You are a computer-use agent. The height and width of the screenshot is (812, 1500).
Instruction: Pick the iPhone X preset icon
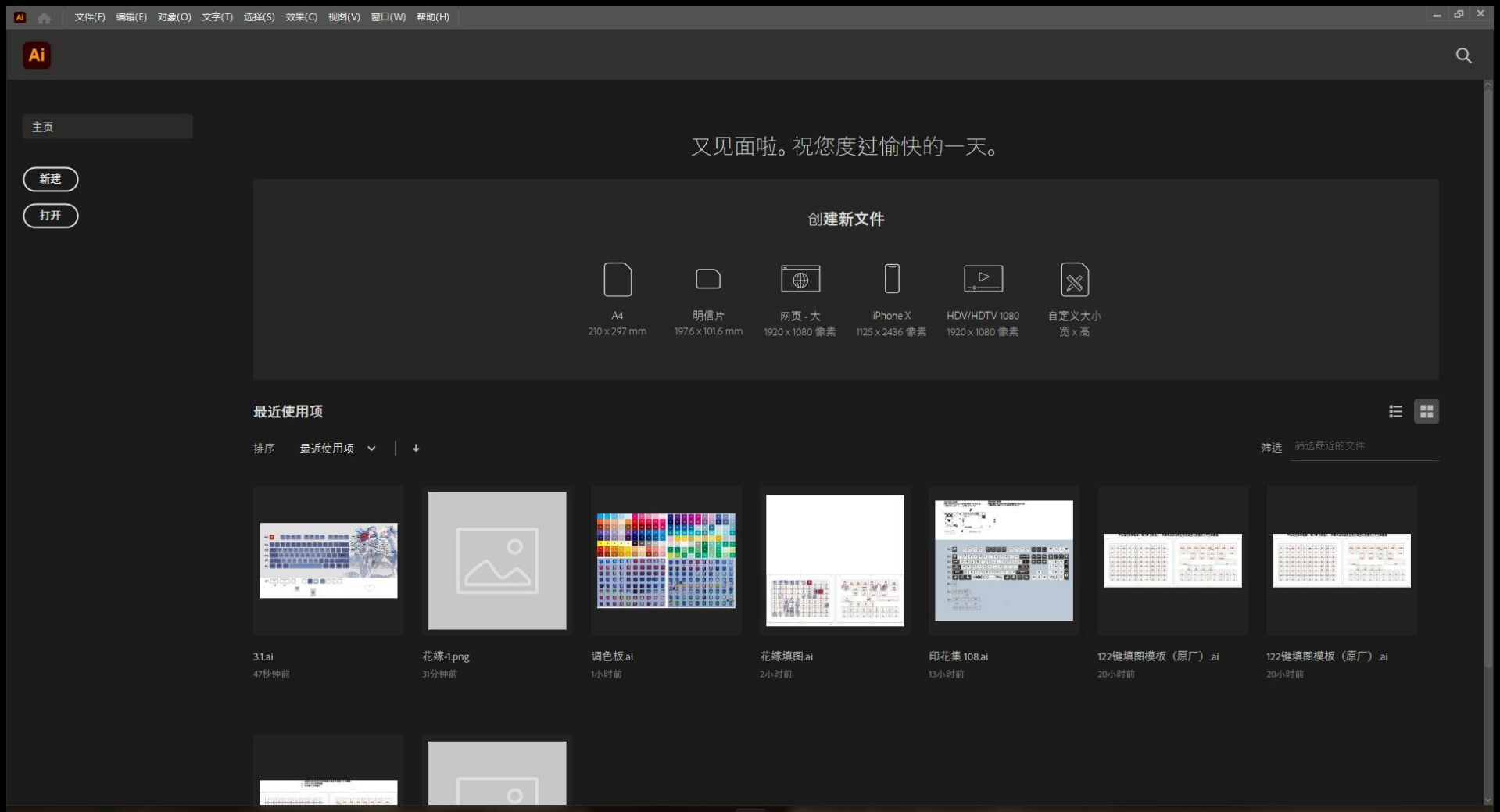pyautogui.click(x=891, y=279)
